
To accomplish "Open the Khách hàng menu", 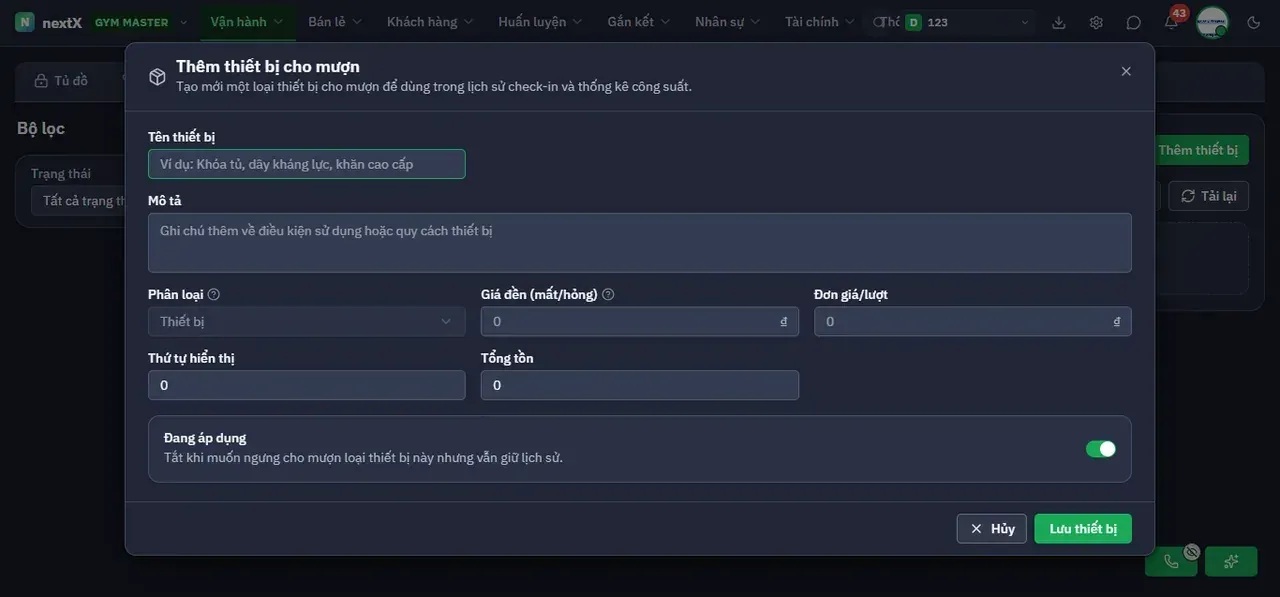I will click(430, 22).
